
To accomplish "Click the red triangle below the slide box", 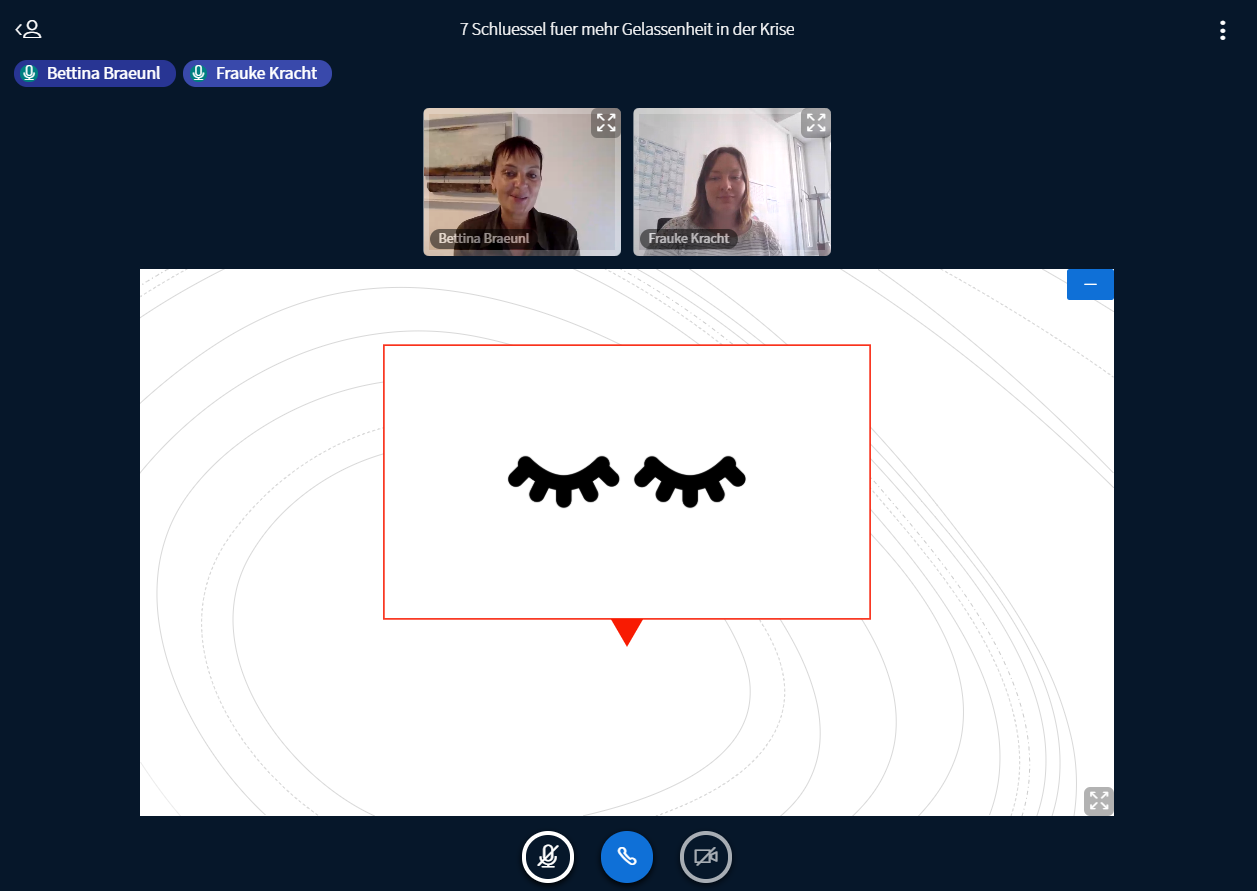I will (627, 630).
